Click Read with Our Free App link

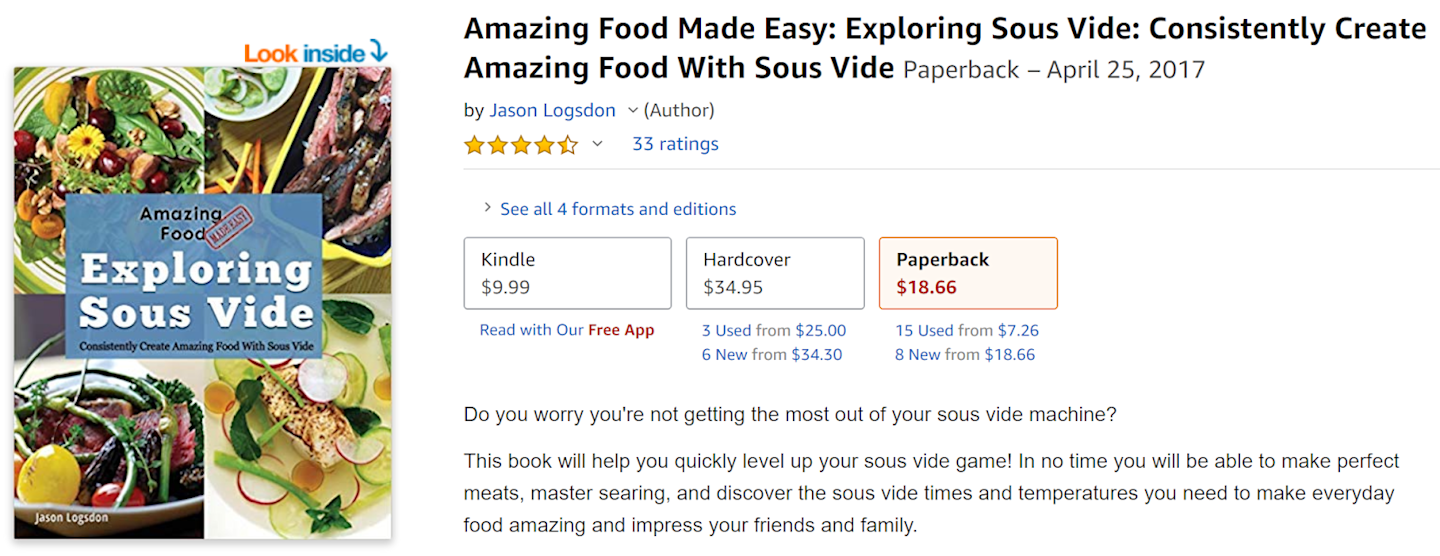[x=567, y=330]
